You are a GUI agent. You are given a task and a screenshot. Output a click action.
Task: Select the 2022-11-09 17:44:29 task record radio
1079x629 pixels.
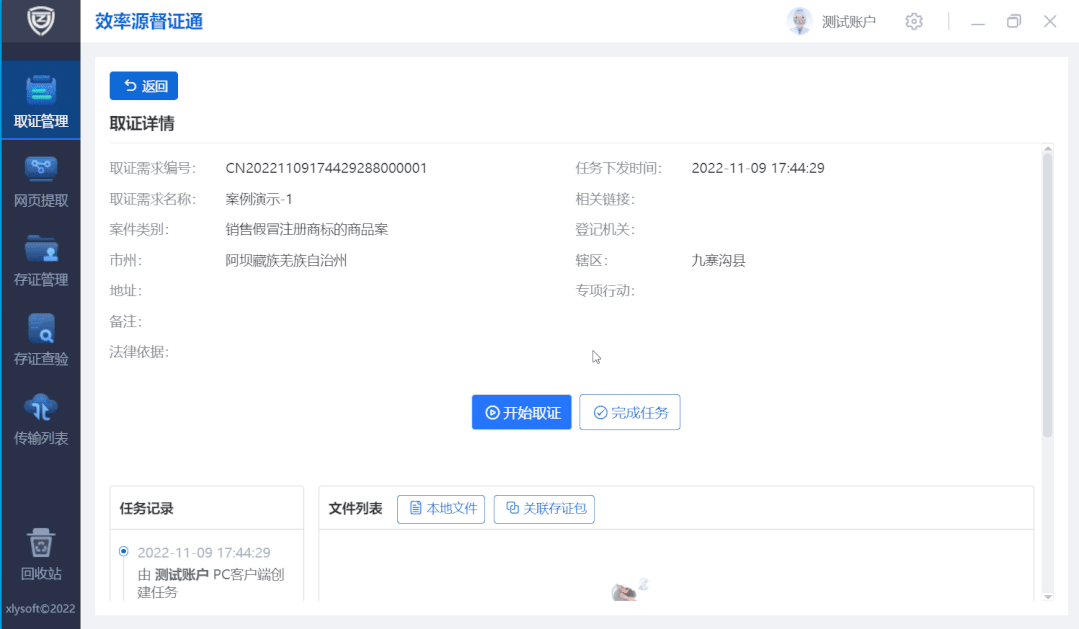[x=124, y=551]
